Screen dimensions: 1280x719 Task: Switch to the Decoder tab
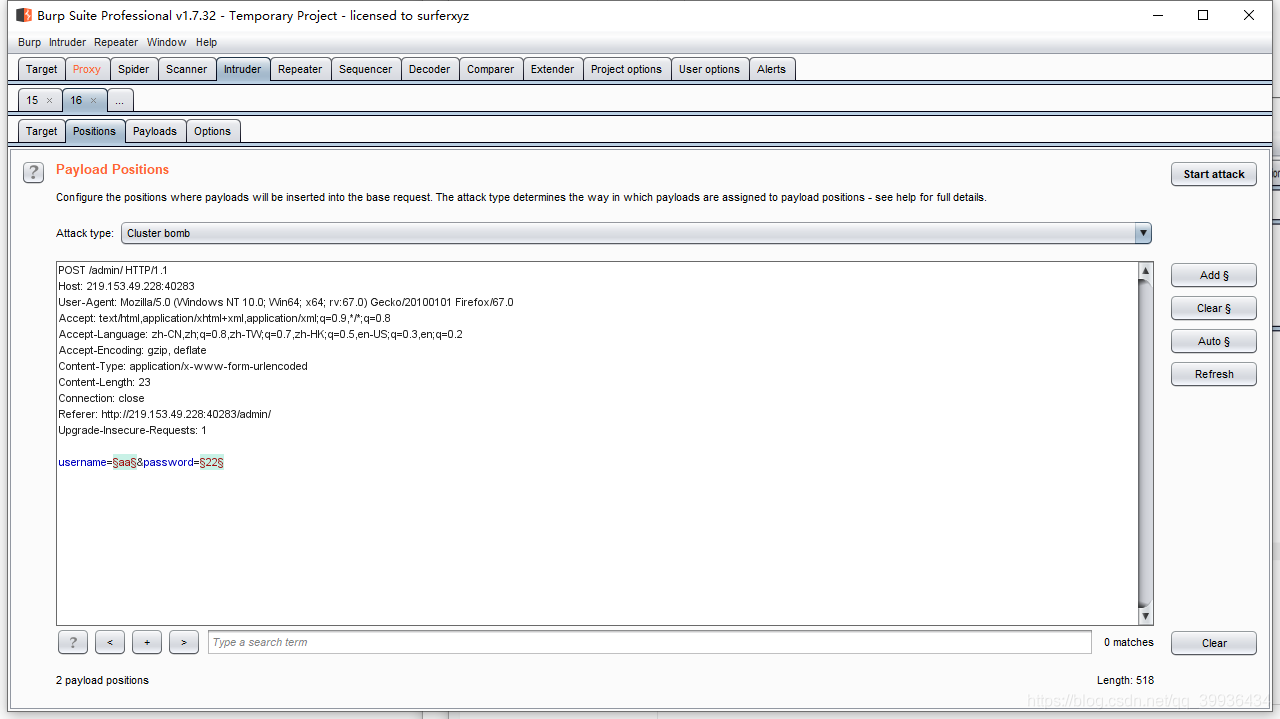click(x=430, y=69)
